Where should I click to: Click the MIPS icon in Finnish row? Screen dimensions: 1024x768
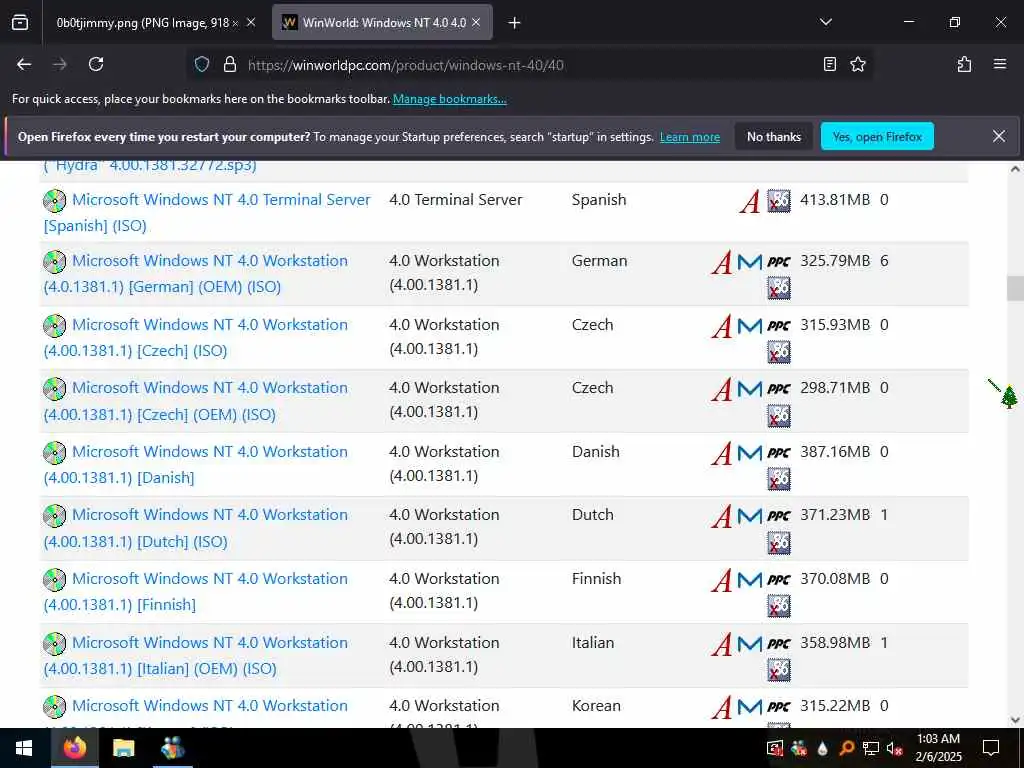click(x=750, y=579)
